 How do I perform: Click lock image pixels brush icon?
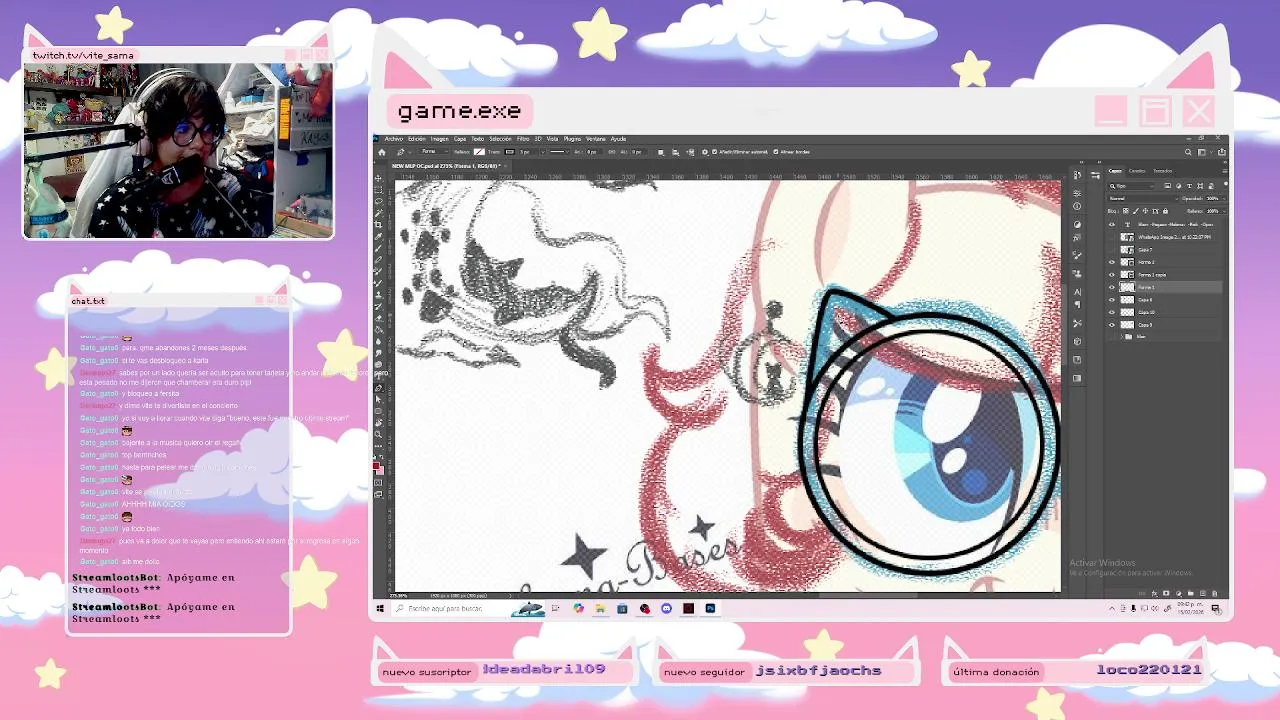1135,211
